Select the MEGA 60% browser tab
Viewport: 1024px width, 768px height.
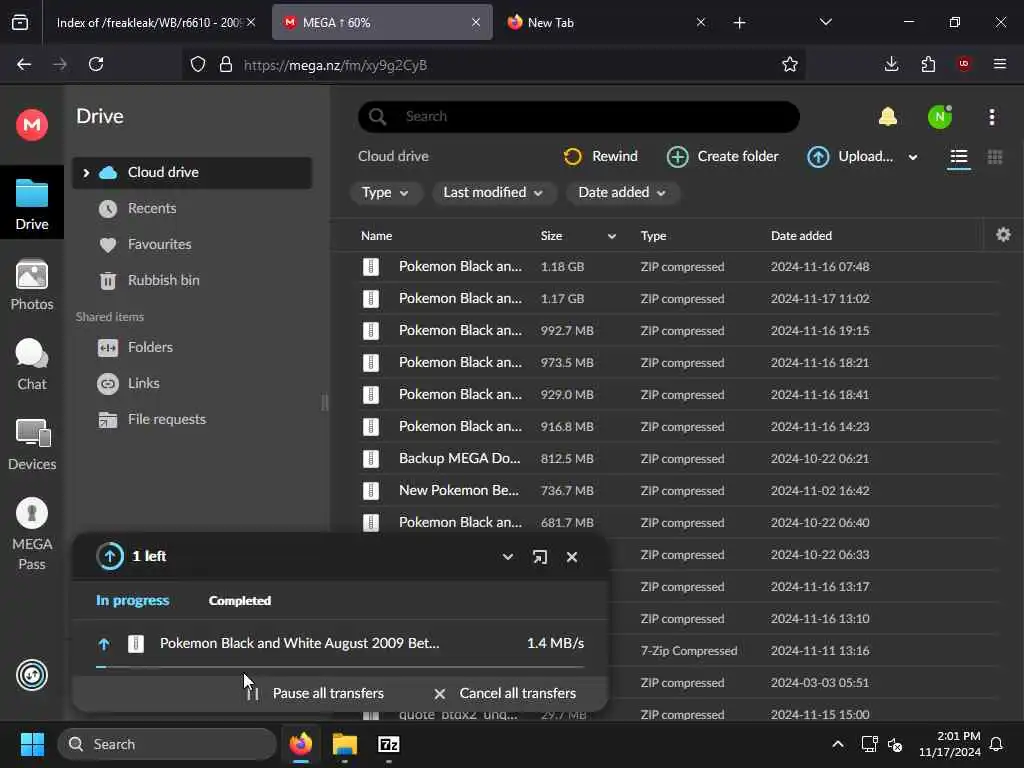point(383,23)
